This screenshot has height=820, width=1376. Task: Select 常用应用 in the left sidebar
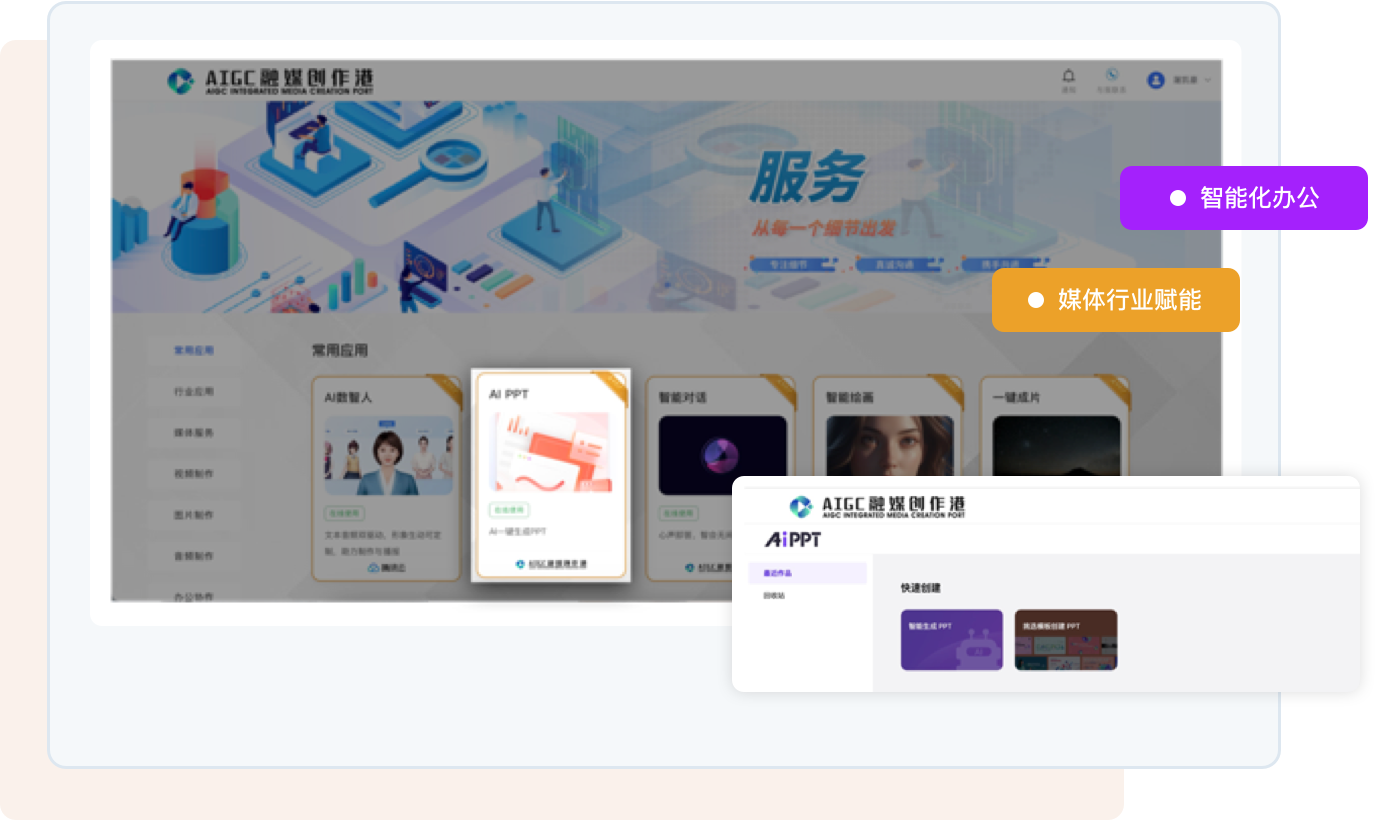click(x=194, y=351)
